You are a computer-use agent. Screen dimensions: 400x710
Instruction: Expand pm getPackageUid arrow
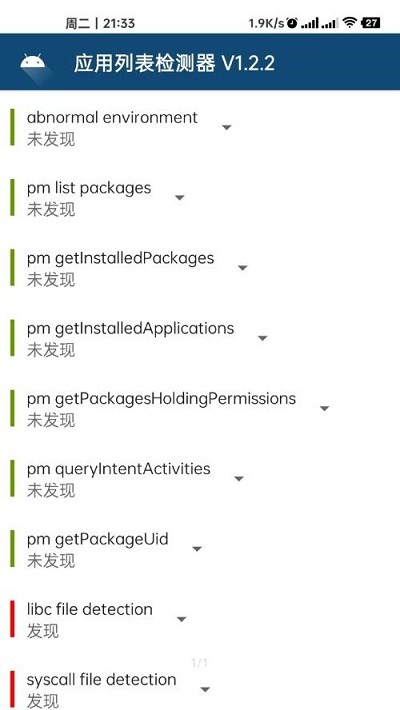(x=197, y=549)
